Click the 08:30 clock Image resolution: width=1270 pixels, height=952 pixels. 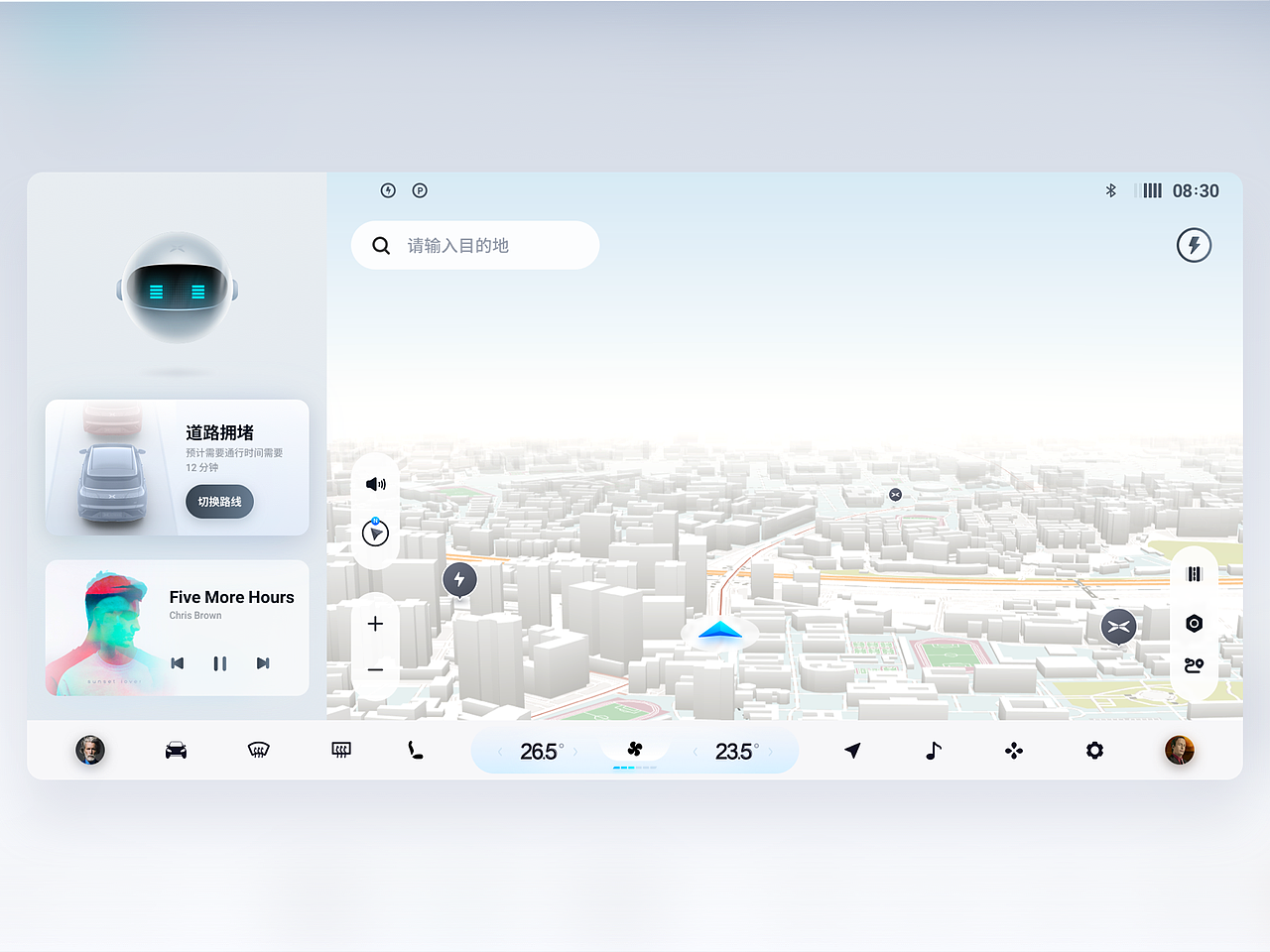coord(1196,190)
